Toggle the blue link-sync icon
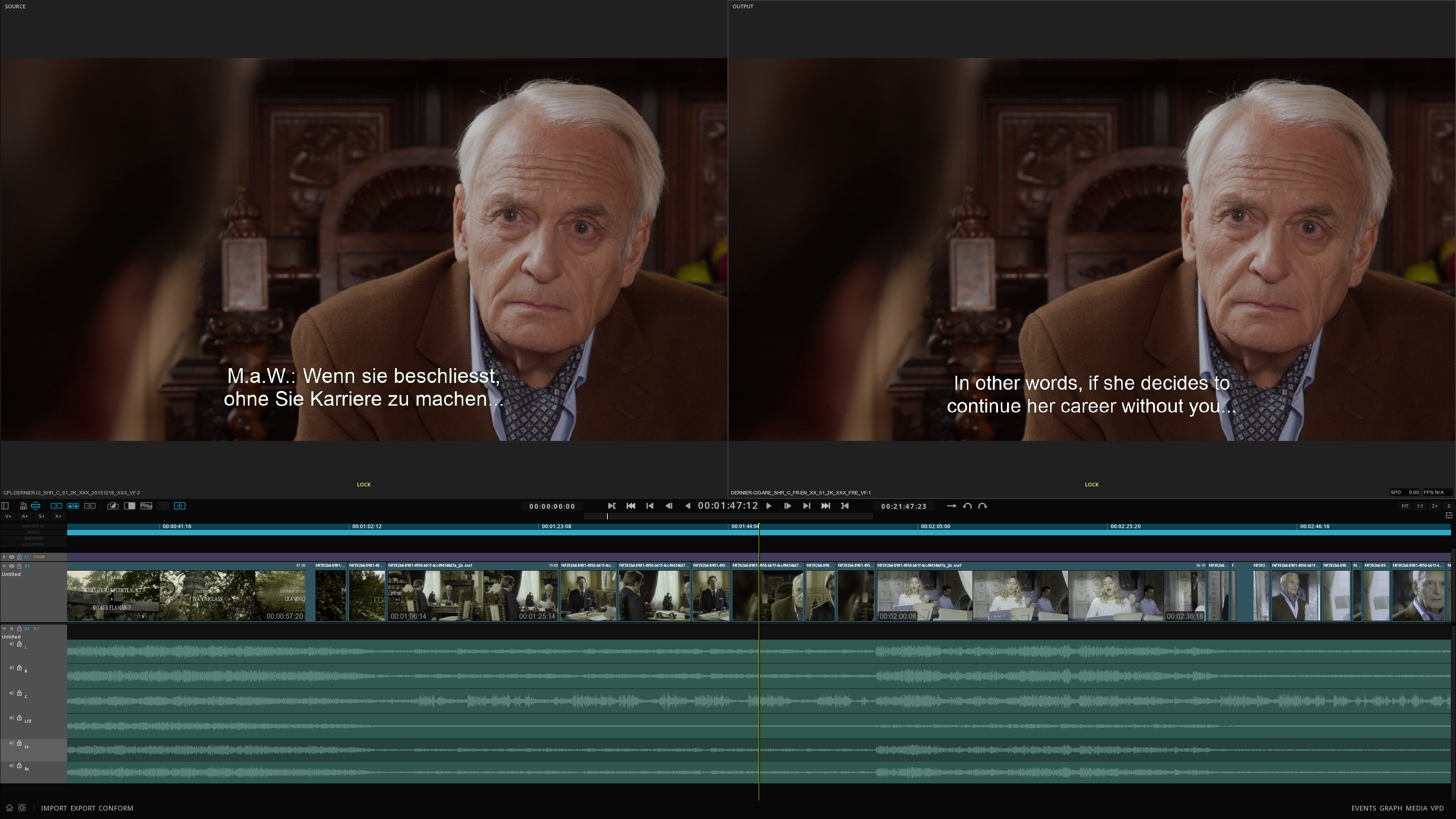 coord(36,506)
